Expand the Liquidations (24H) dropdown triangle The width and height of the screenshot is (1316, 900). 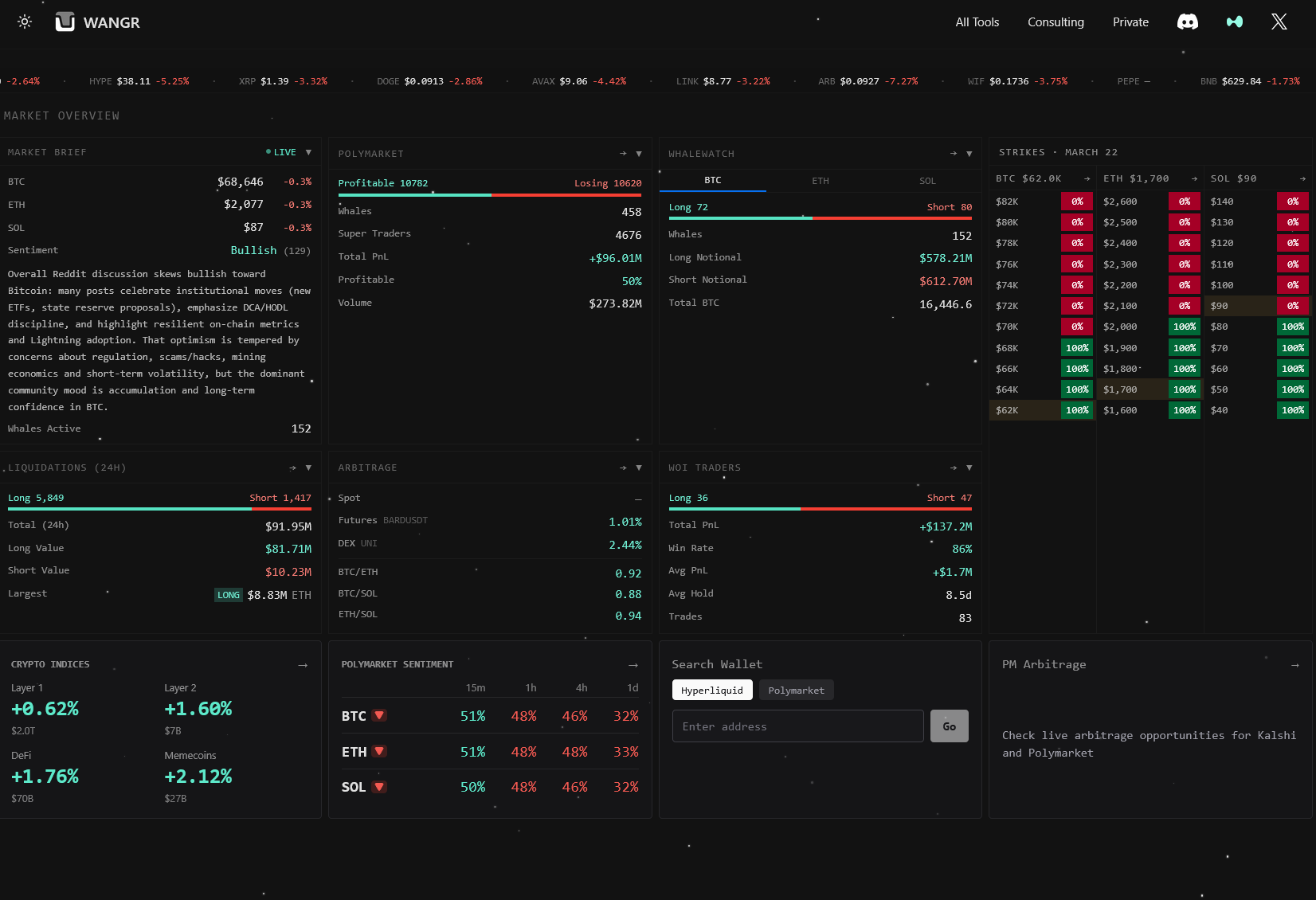coord(308,468)
